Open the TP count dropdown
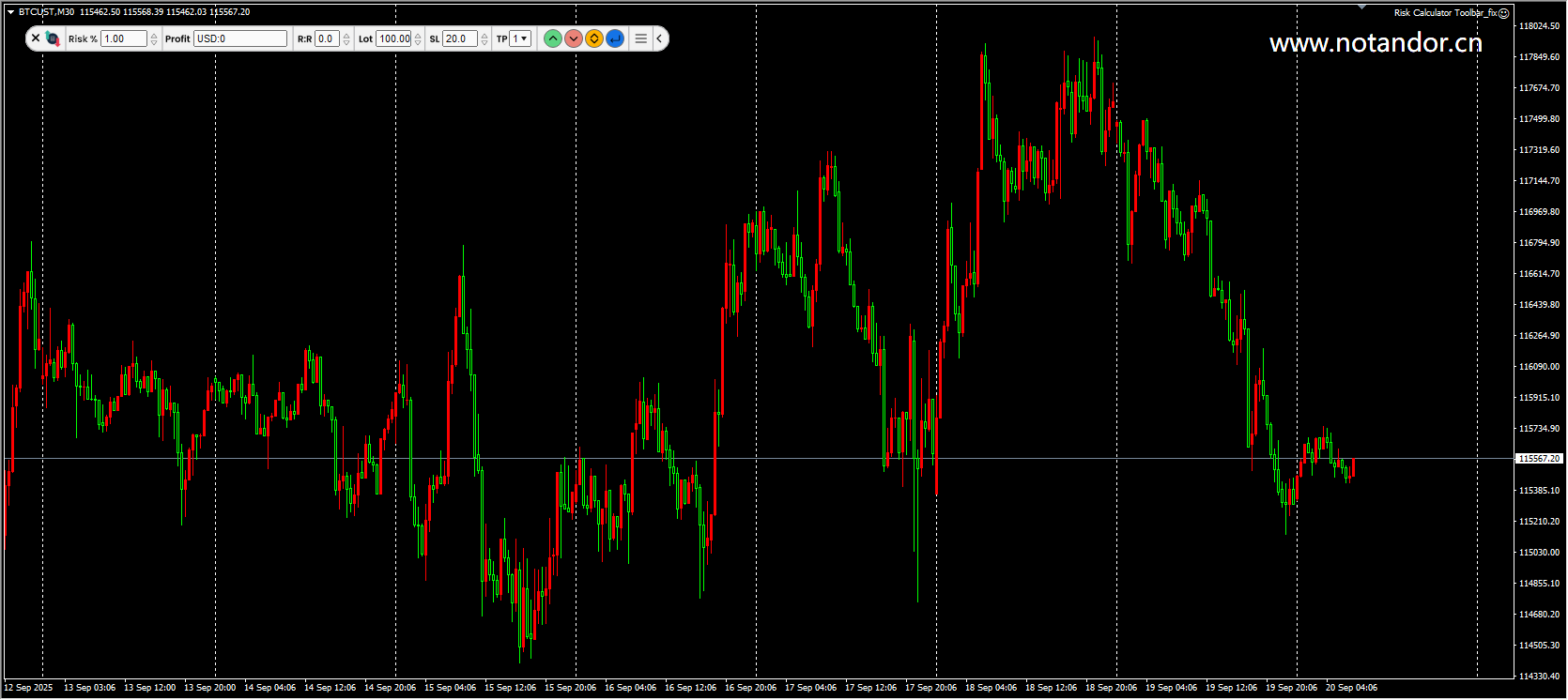The width and height of the screenshot is (1568, 700). [x=520, y=38]
